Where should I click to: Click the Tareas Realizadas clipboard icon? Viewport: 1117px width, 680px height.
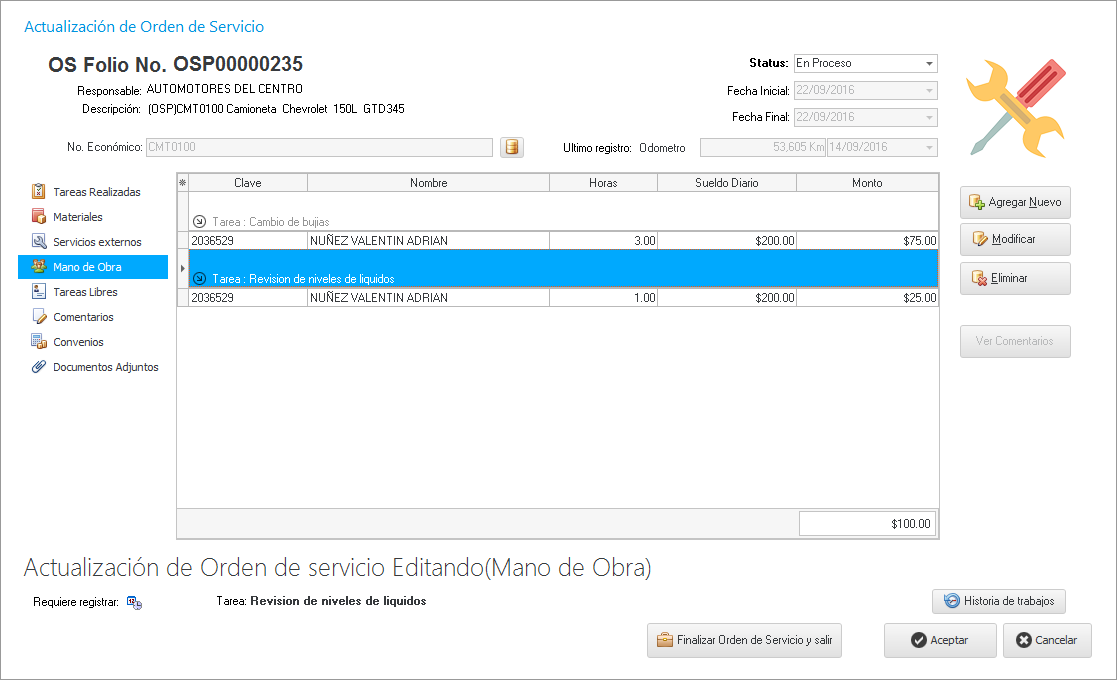point(39,192)
